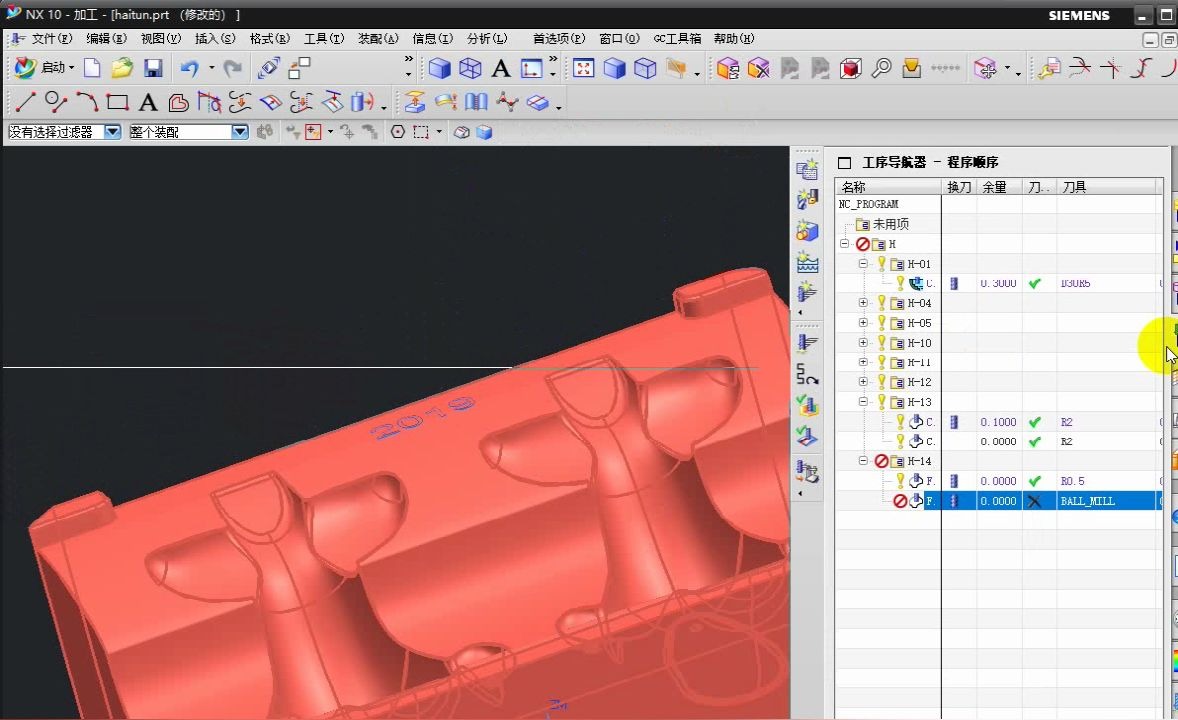
Task: Open the 文件(F) menu
Action: point(51,39)
